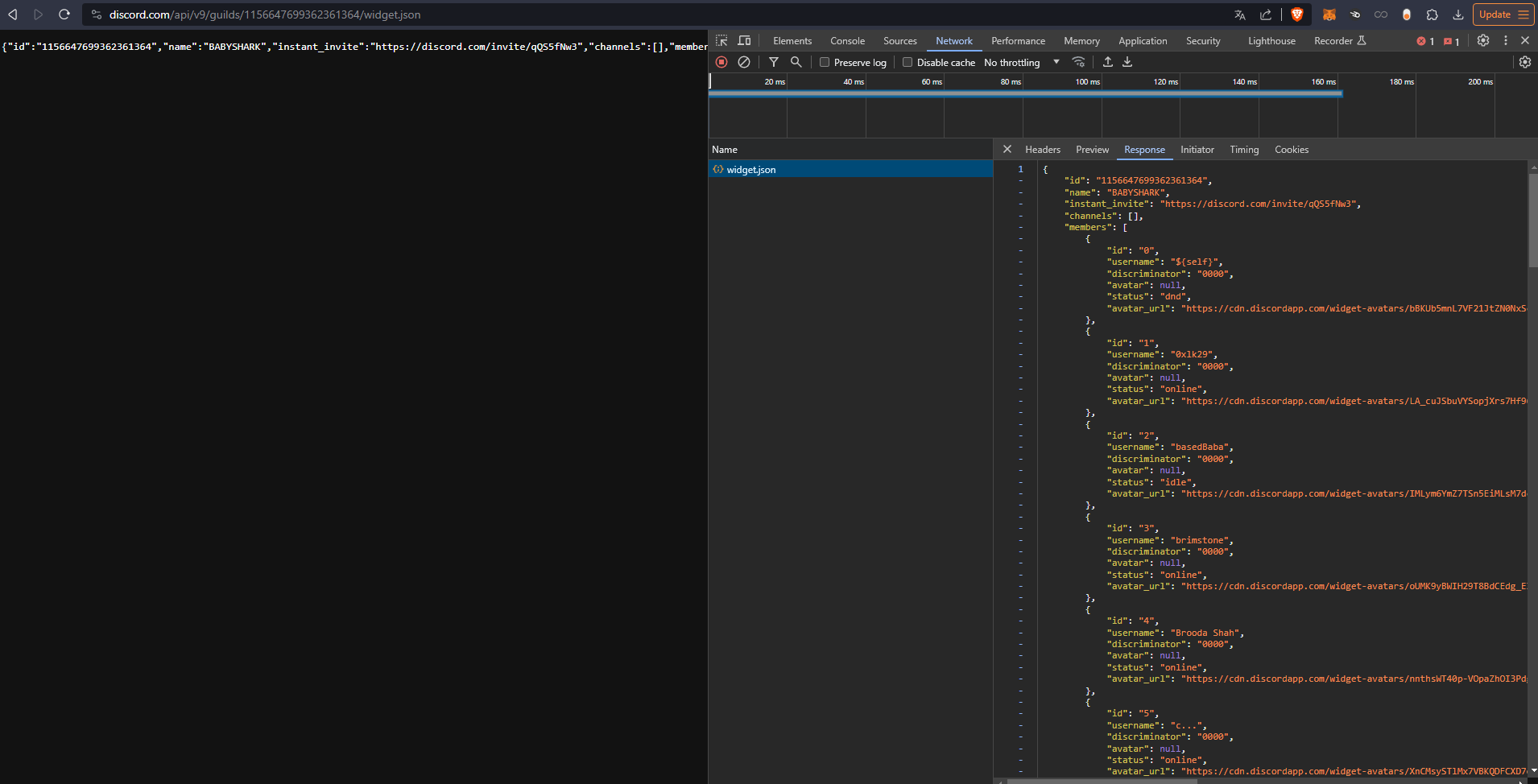The width and height of the screenshot is (1538, 784).
Task: Import HAR file with upload icon
Action: tap(1108, 62)
